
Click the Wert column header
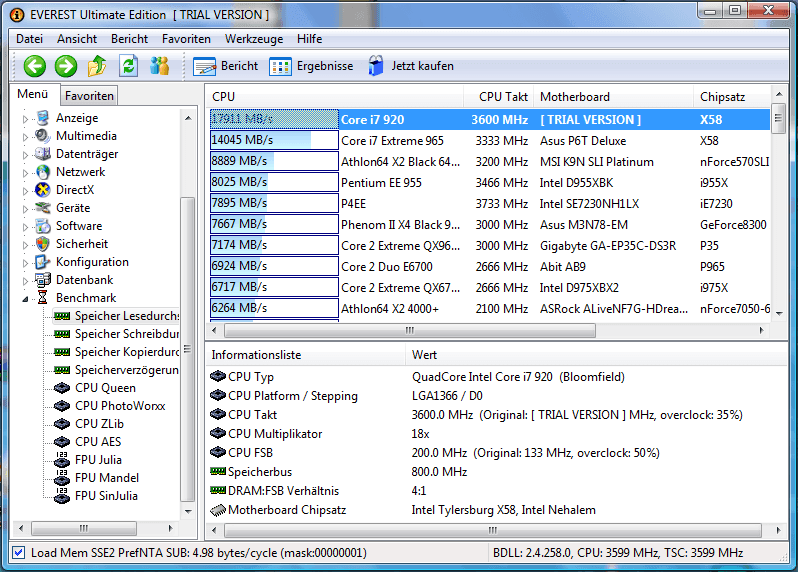(596, 355)
